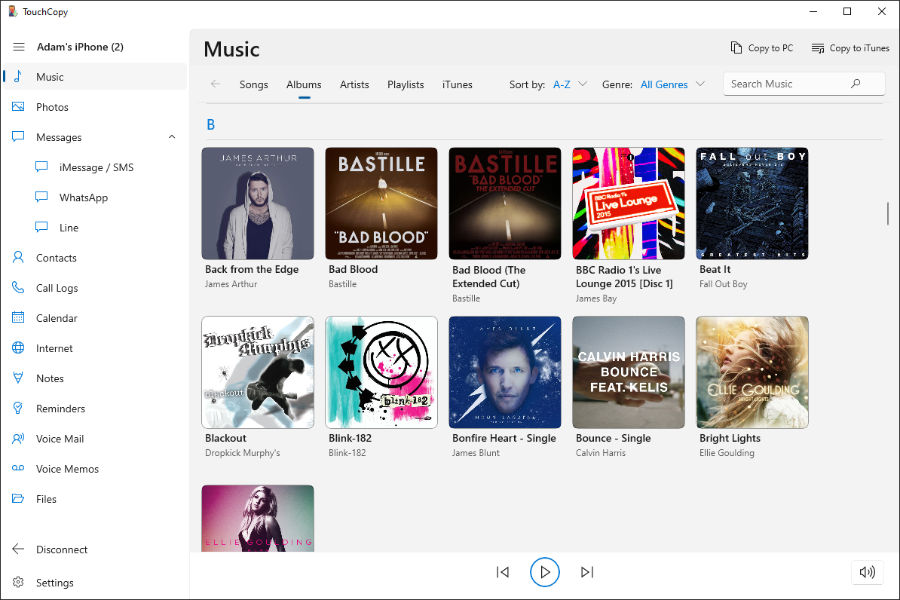Image resolution: width=900 pixels, height=600 pixels.
Task: Open the hamburger navigation menu
Action: coord(18,47)
